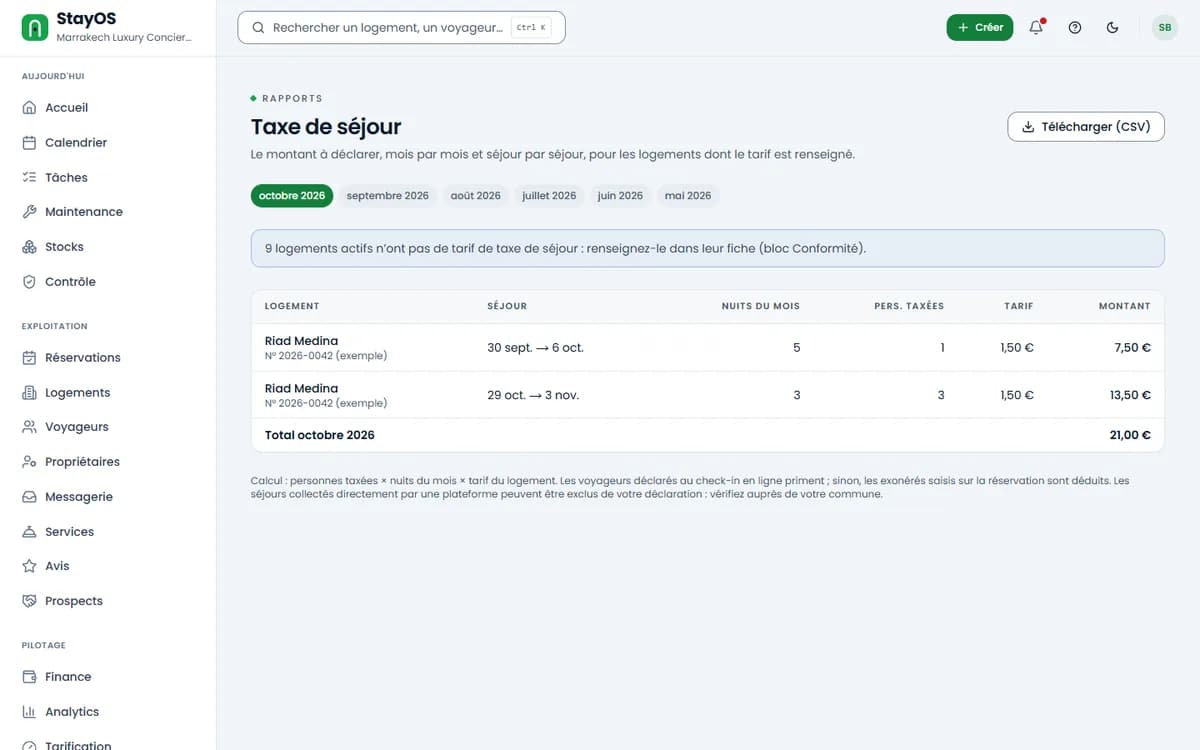1200x750 pixels.
Task: Click the Finance wallet icon
Action: pyautogui.click(x=29, y=677)
